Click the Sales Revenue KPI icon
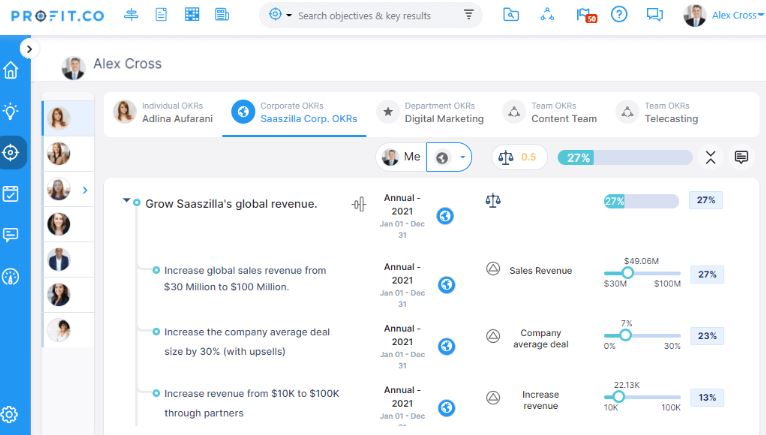The image size is (766, 435). pyautogui.click(x=493, y=268)
